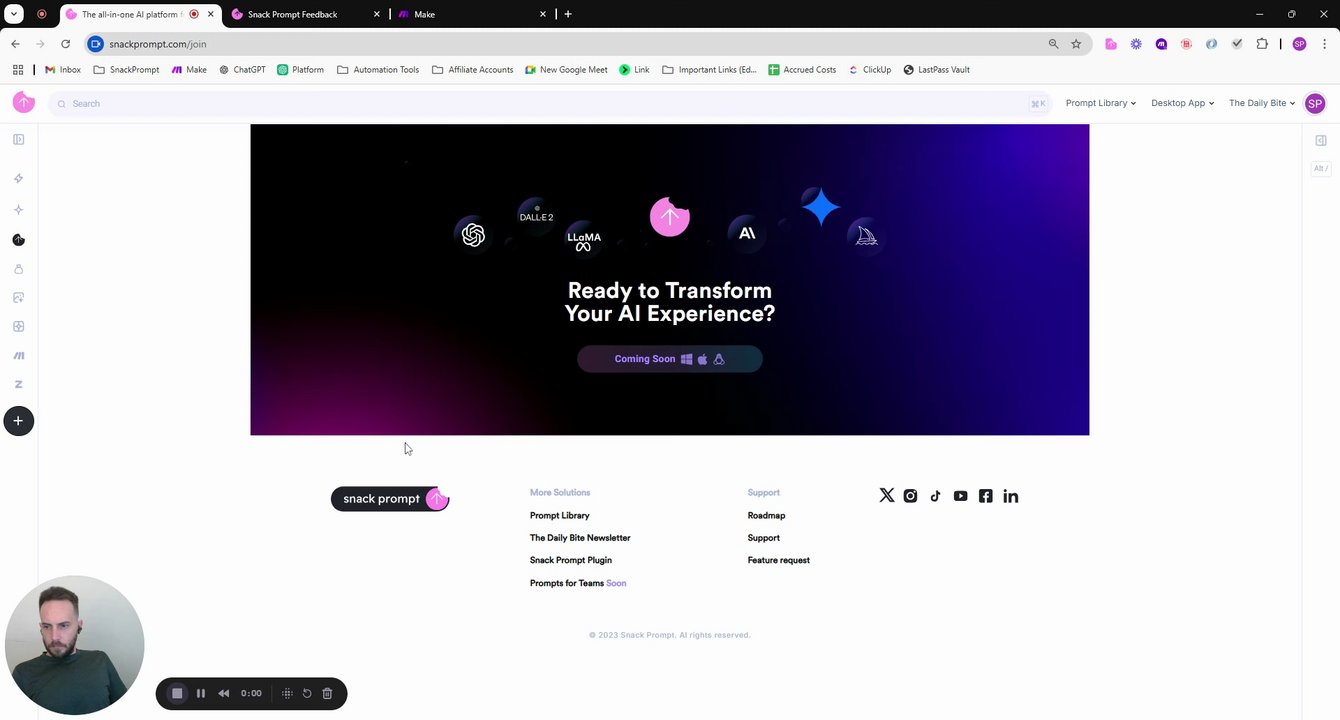This screenshot has width=1340, height=720.
Task: Open the LinkedIn social icon
Action: coord(1011,496)
